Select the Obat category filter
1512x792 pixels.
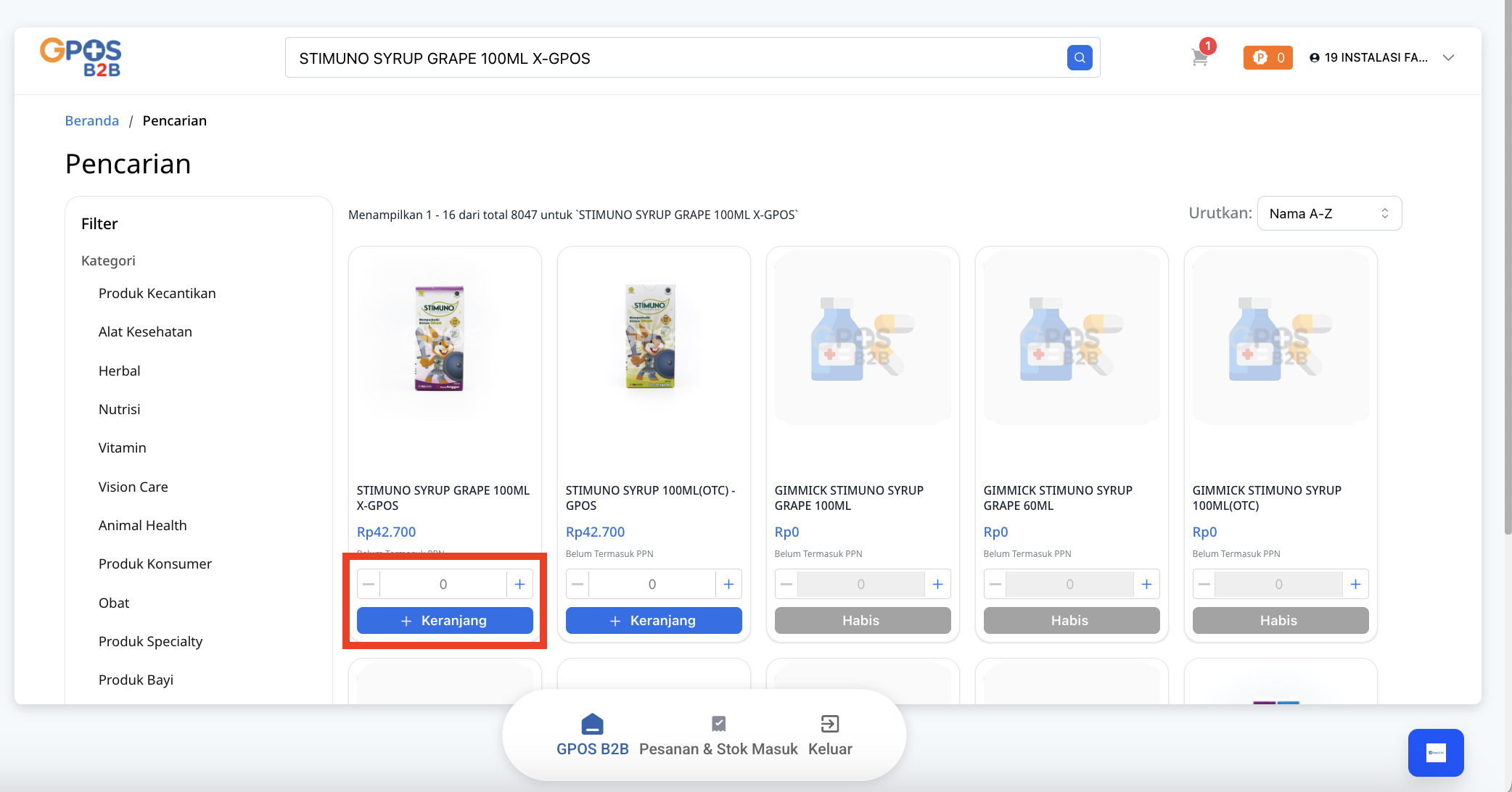[114, 603]
